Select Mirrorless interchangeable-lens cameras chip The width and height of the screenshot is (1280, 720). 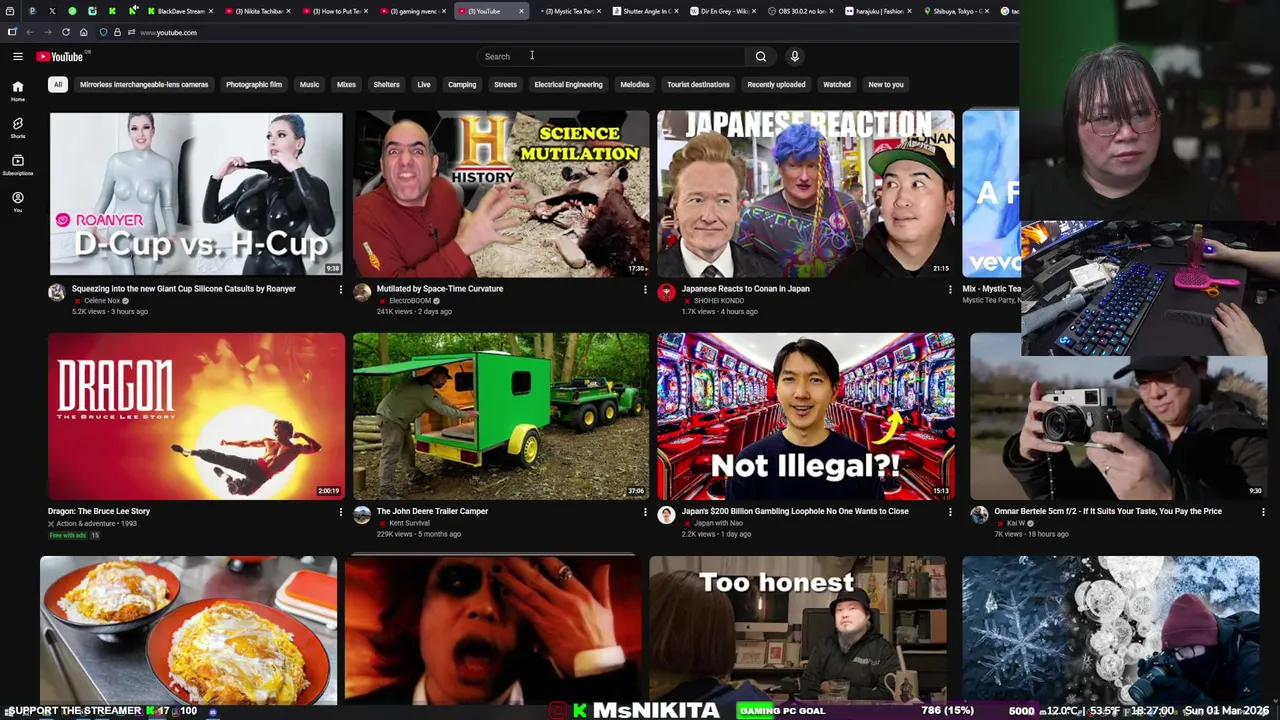coord(144,84)
